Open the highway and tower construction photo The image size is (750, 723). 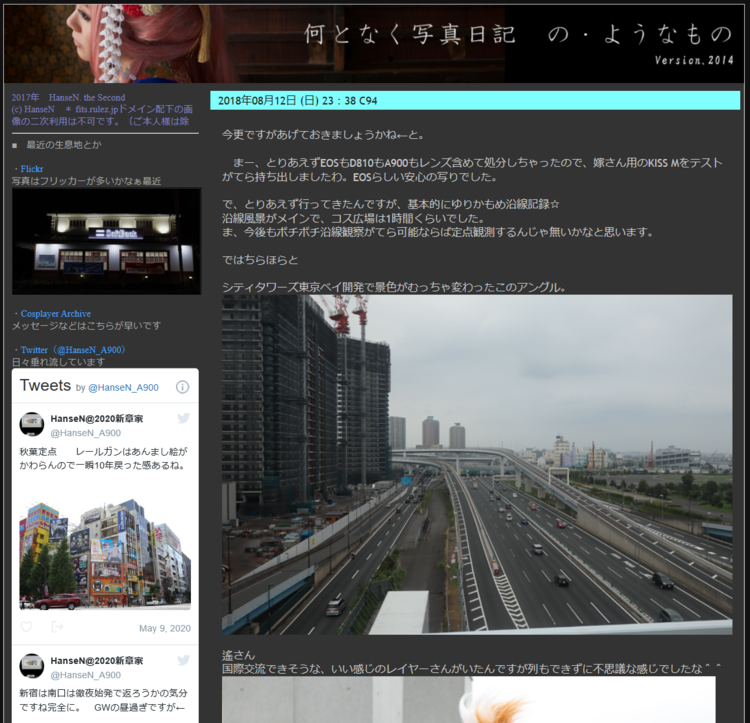(x=477, y=465)
